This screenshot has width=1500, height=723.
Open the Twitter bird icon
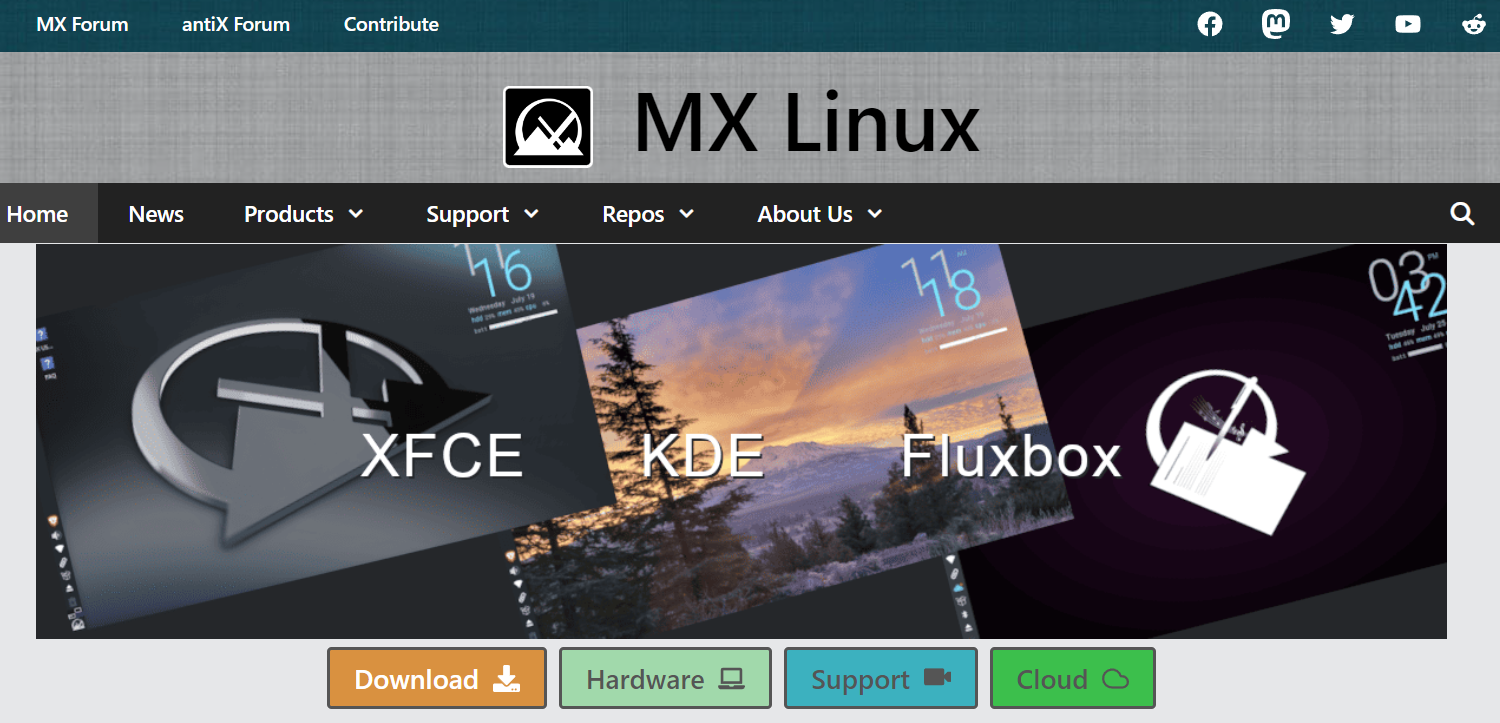click(1342, 25)
